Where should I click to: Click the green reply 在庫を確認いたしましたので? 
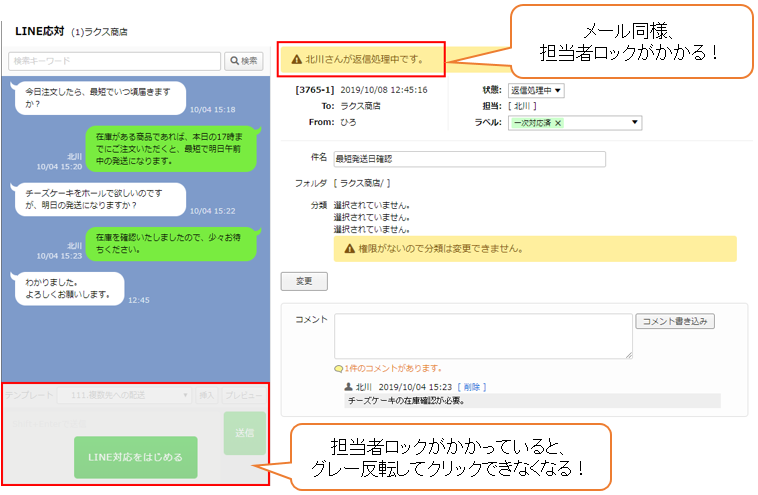pos(171,244)
